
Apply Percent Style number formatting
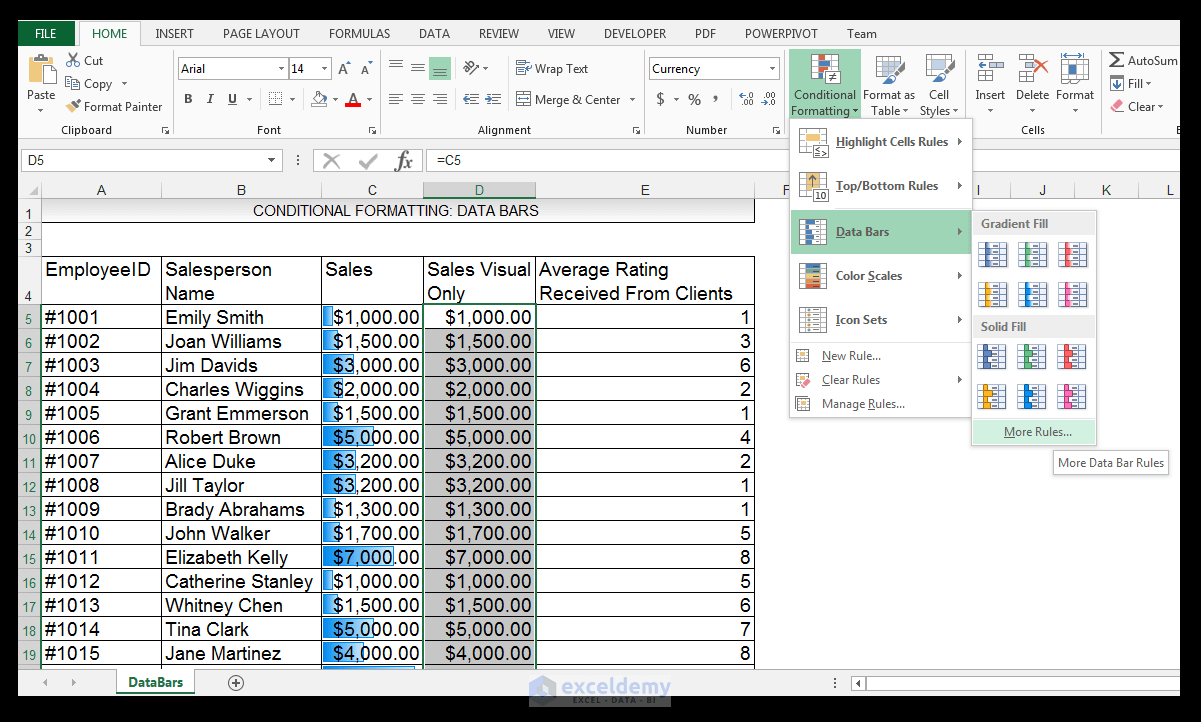[x=696, y=99]
